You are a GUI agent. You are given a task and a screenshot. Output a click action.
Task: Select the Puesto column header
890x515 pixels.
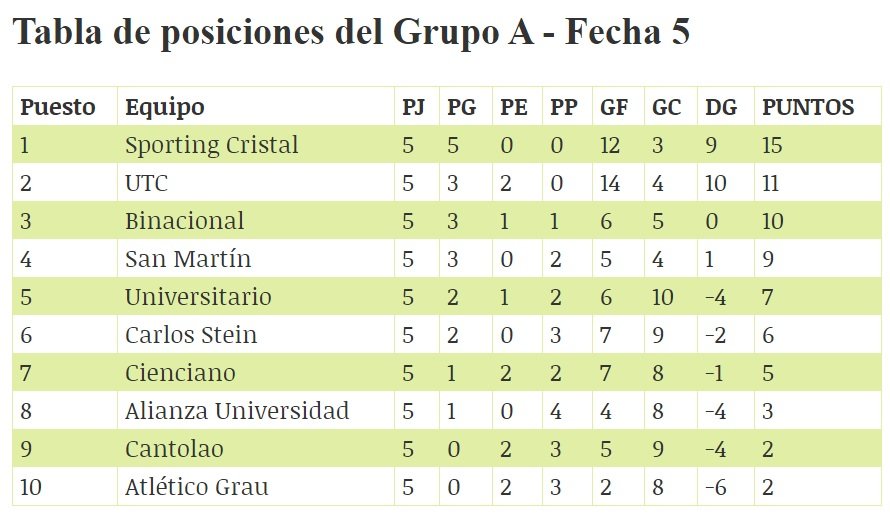click(58, 107)
